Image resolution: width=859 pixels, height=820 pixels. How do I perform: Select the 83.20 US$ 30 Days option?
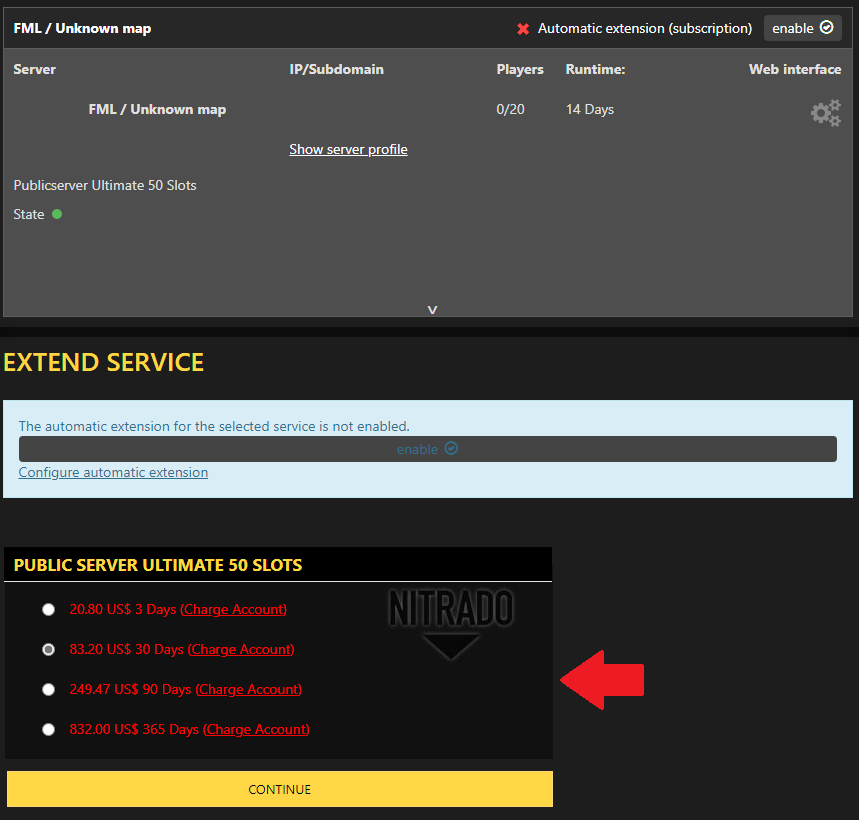(48, 649)
